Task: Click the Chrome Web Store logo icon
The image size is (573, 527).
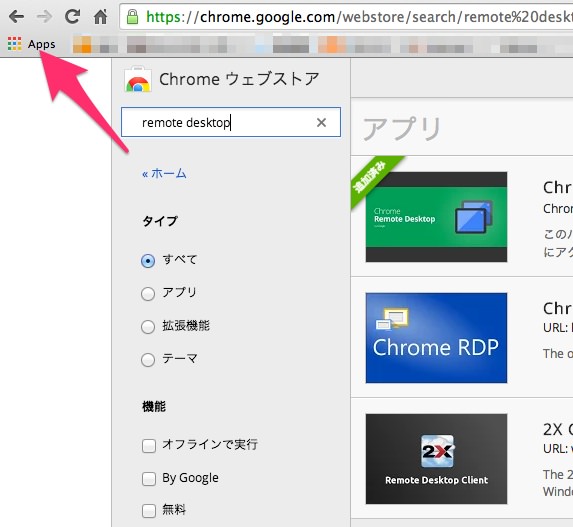Action: coord(137,79)
